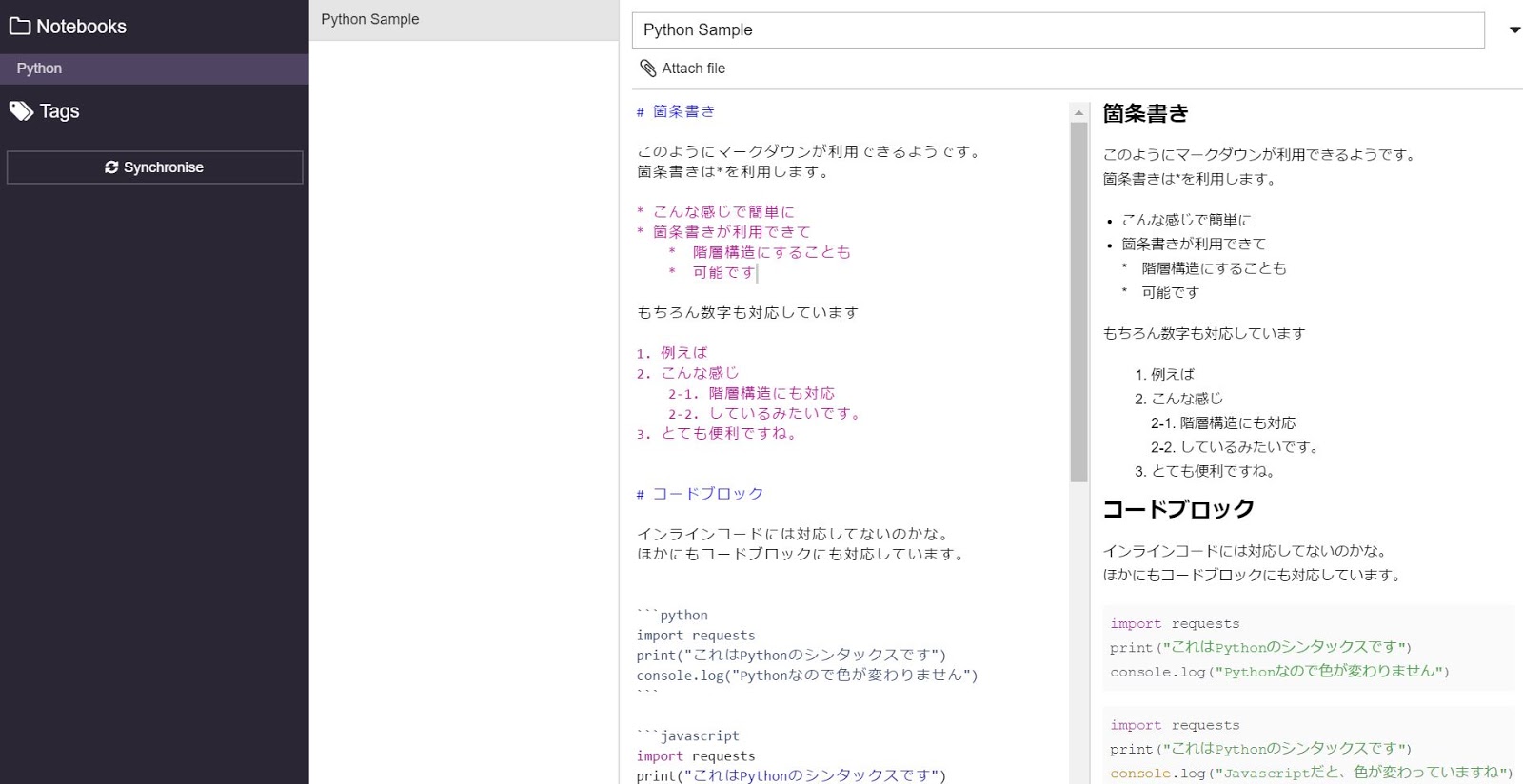This screenshot has height=784, width=1523.
Task: Click the Synchronise button
Action: [x=154, y=167]
